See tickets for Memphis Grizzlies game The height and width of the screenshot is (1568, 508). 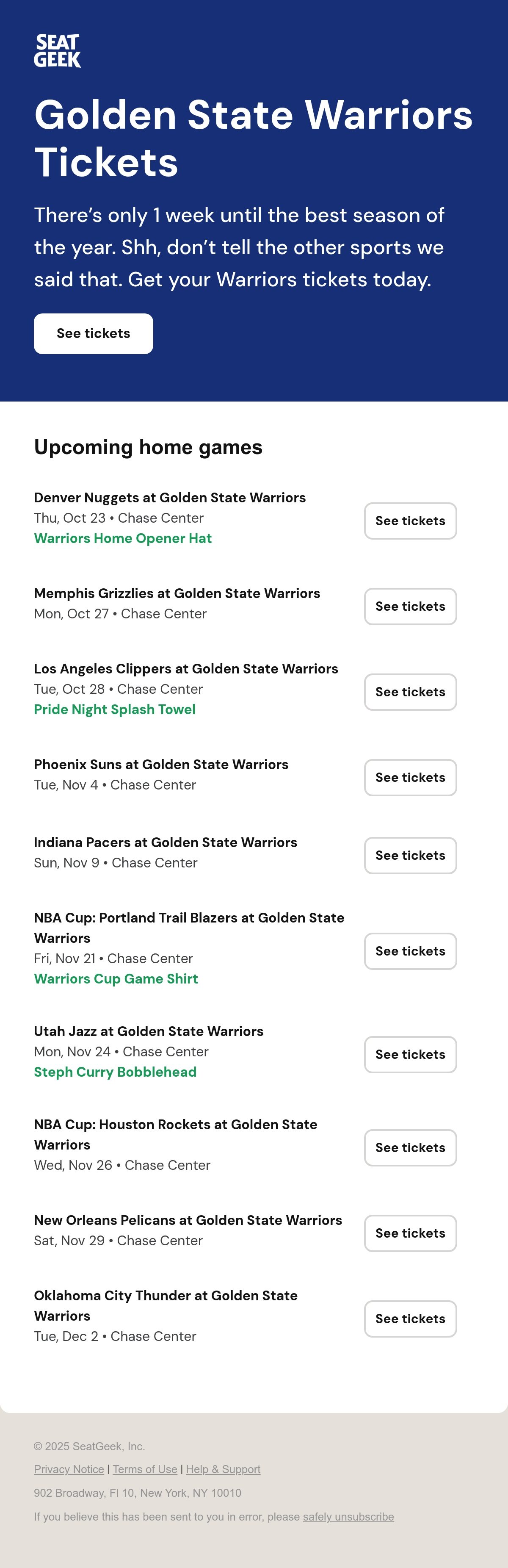click(x=410, y=606)
